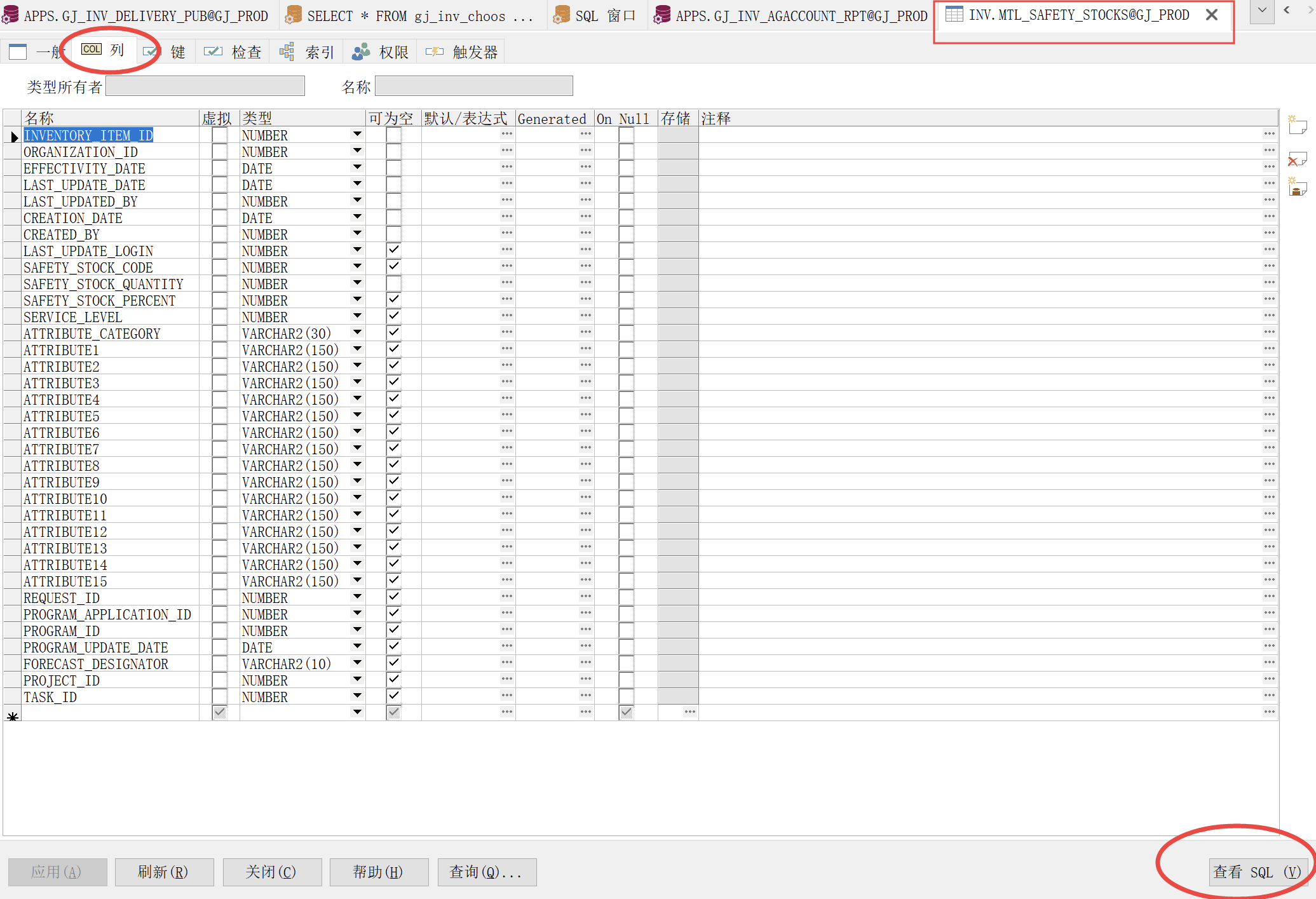Click the add new column icon

pyautogui.click(x=1296, y=125)
